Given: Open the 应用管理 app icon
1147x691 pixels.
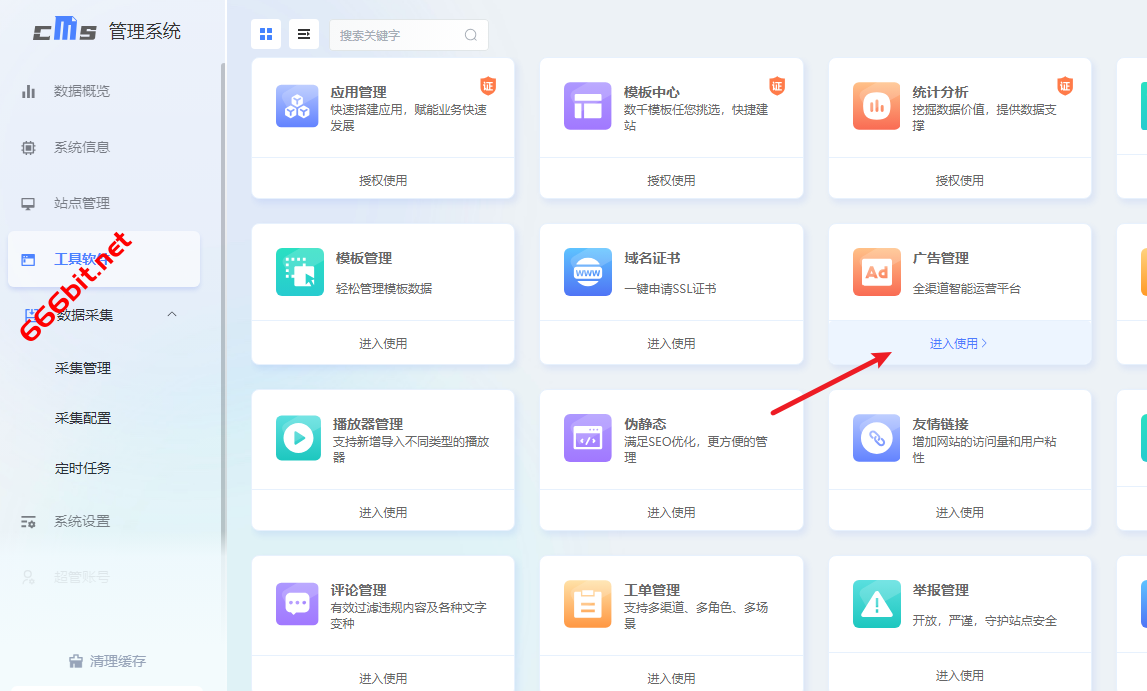Looking at the screenshot, I should (x=296, y=106).
